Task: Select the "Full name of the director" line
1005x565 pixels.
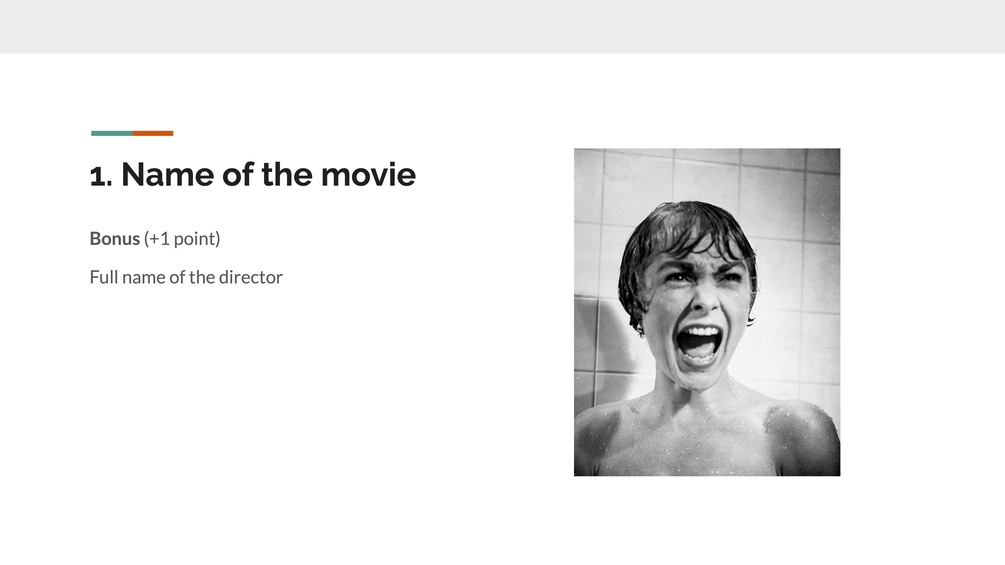Action: (186, 277)
